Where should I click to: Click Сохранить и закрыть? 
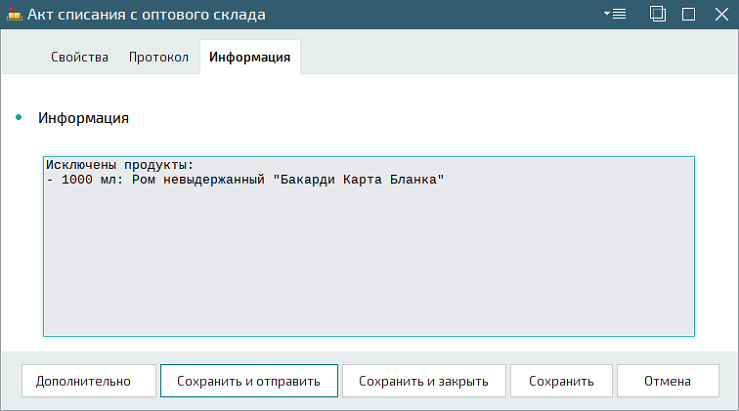click(424, 381)
